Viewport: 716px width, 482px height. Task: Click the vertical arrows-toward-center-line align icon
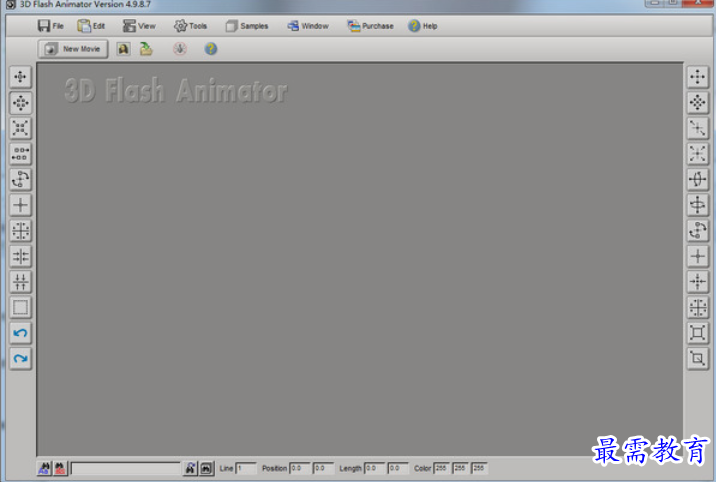(21, 282)
